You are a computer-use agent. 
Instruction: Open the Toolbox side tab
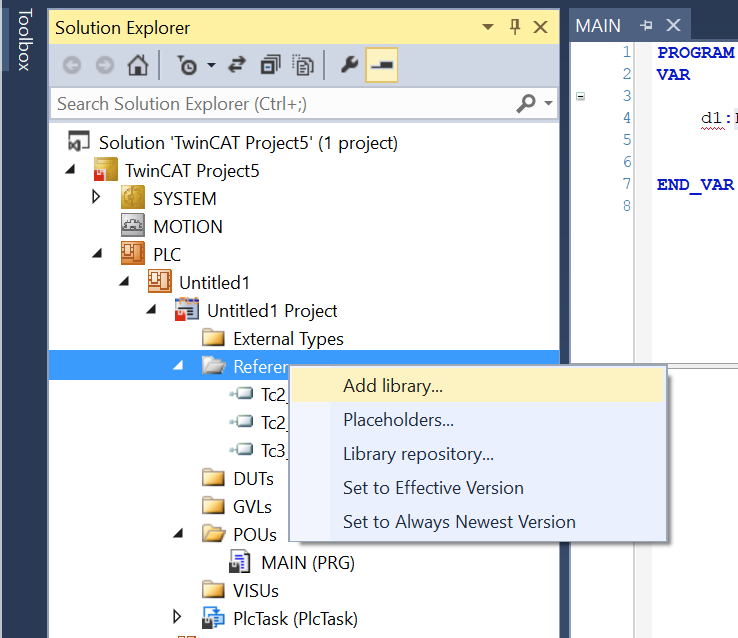coord(24,40)
